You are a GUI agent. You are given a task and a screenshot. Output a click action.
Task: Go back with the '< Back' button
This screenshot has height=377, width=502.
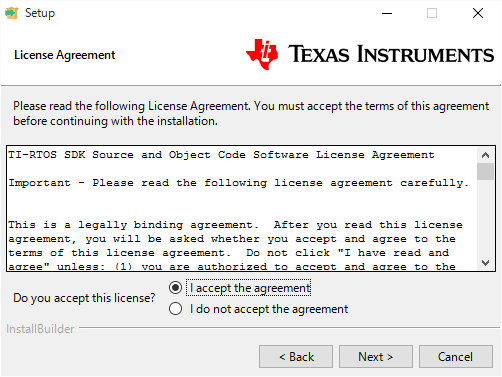296,357
